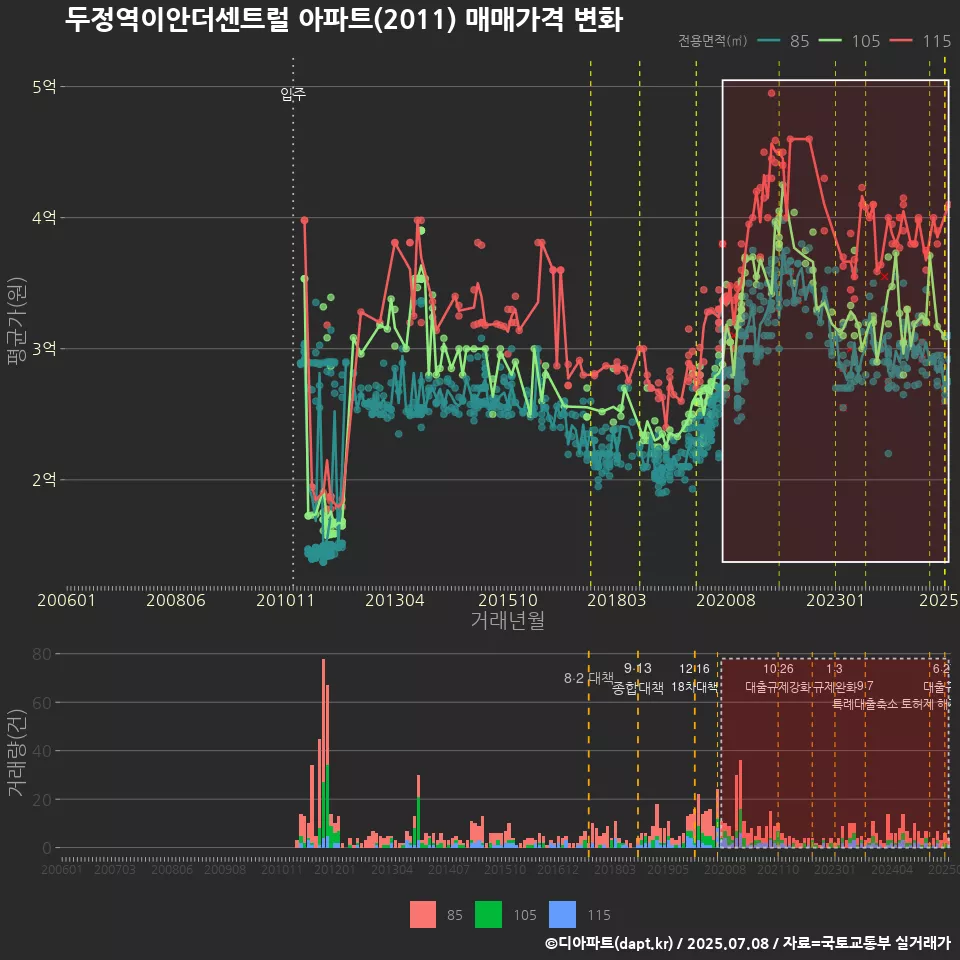The width and height of the screenshot is (960, 960).
Task: Click the 거래량(건) axis title
Action: [x=16, y=752]
